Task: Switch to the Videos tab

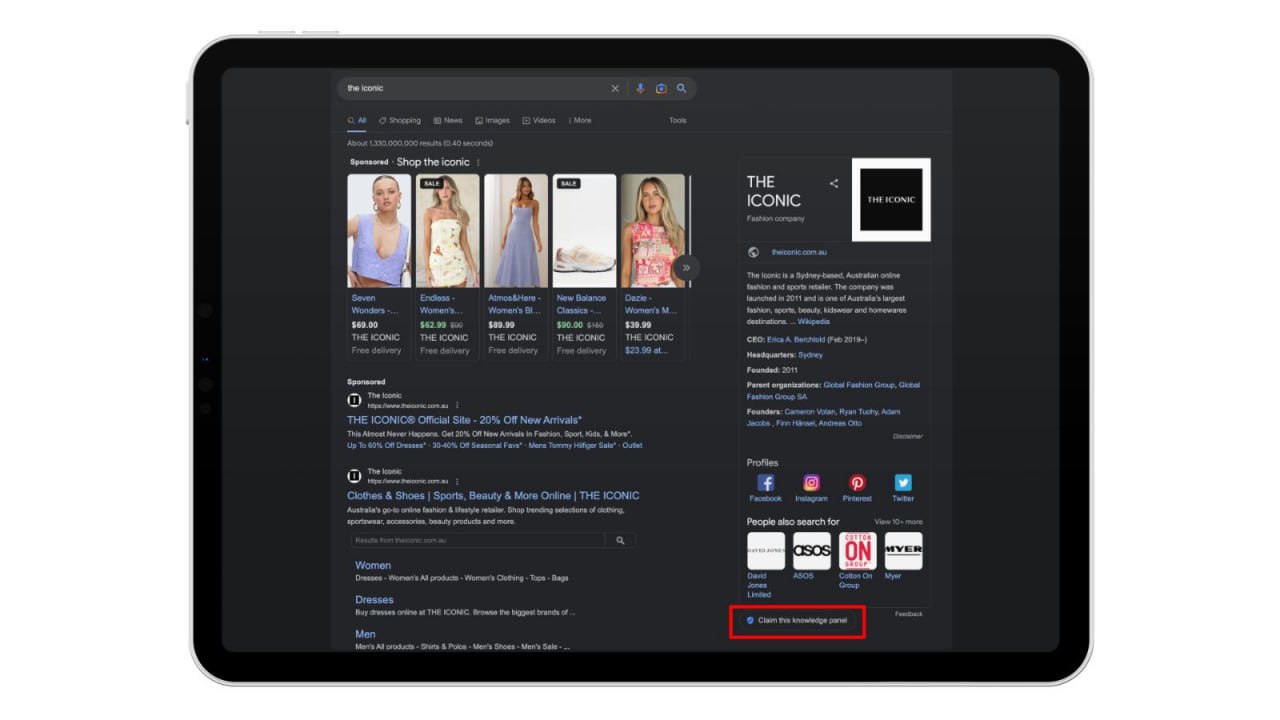Action: pyautogui.click(x=539, y=121)
